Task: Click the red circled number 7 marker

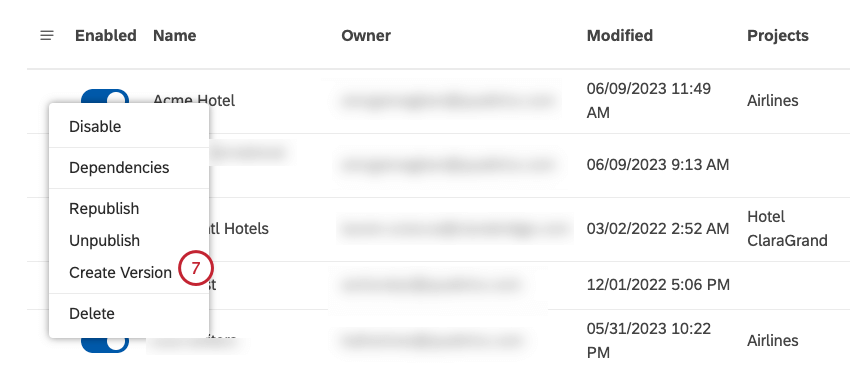Action: tap(196, 268)
